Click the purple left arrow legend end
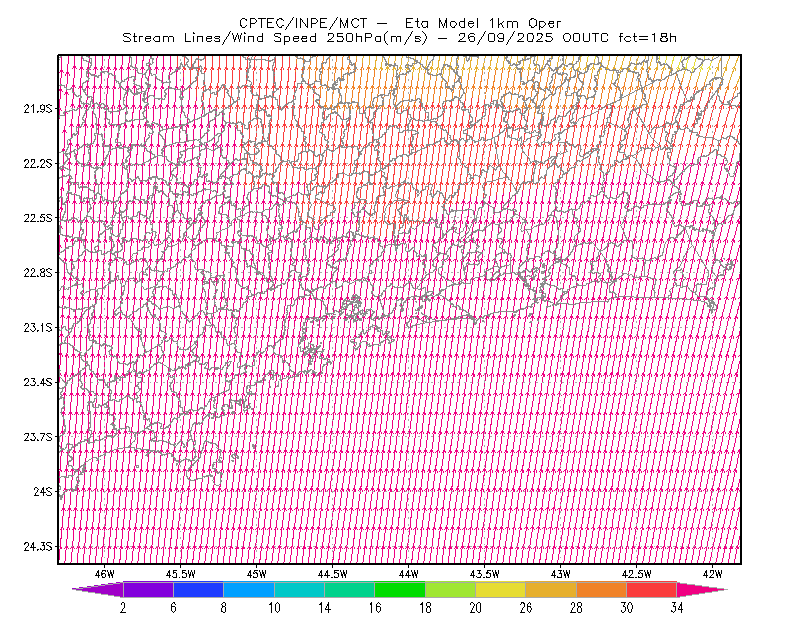Image resolution: width=800 pixels, height=618 pixels. [x=97, y=589]
